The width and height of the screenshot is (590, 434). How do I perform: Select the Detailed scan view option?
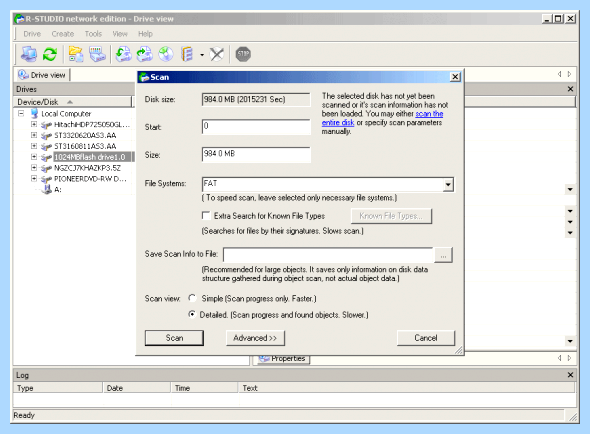coord(192,314)
